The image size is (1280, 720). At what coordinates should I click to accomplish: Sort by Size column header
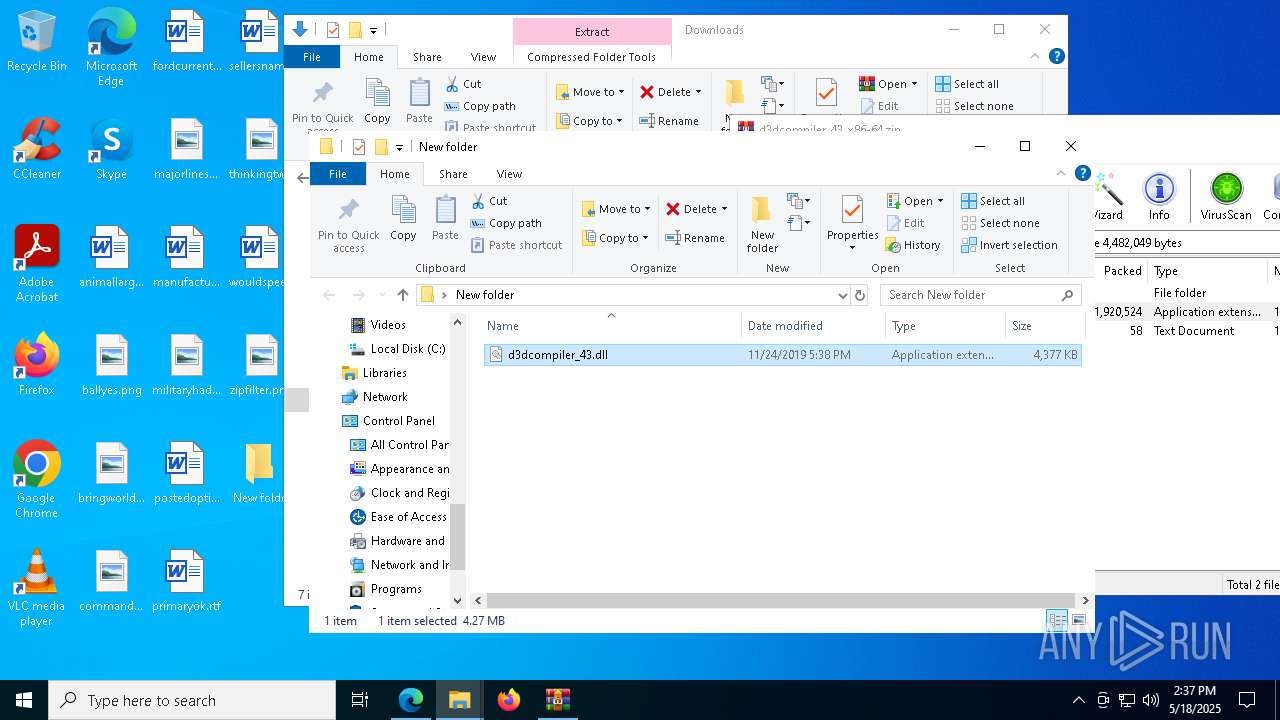click(x=1045, y=326)
